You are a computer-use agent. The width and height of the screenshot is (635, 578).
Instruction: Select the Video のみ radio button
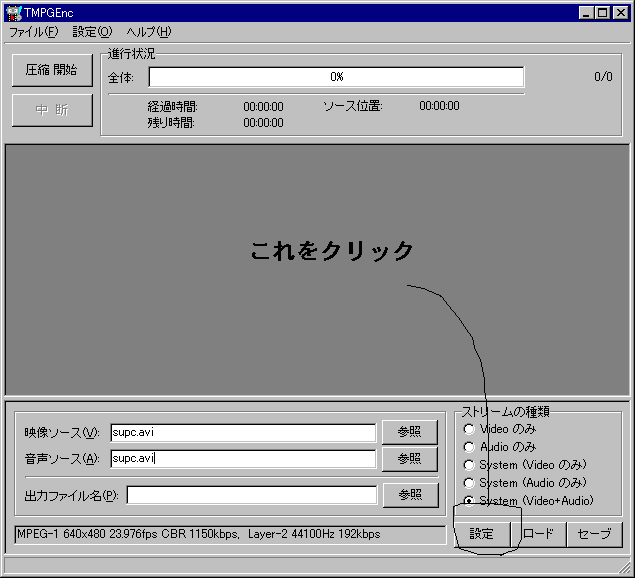pyautogui.click(x=469, y=429)
